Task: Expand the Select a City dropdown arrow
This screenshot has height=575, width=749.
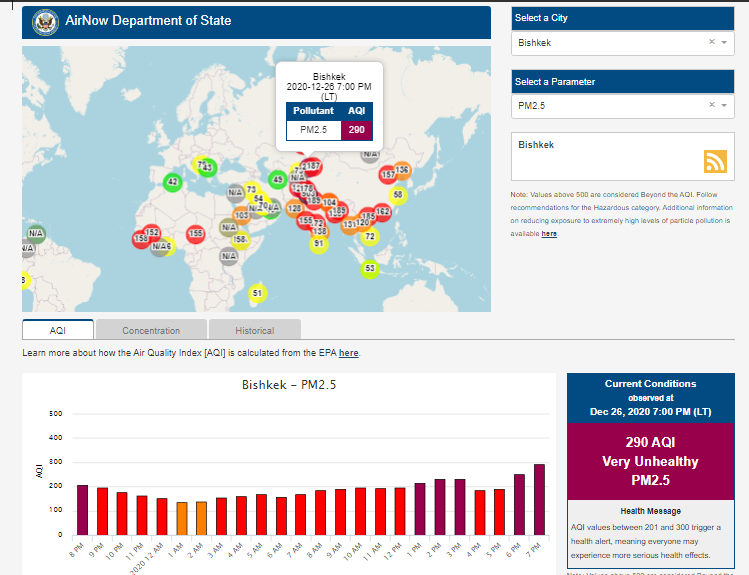Action: pyautogui.click(x=724, y=43)
